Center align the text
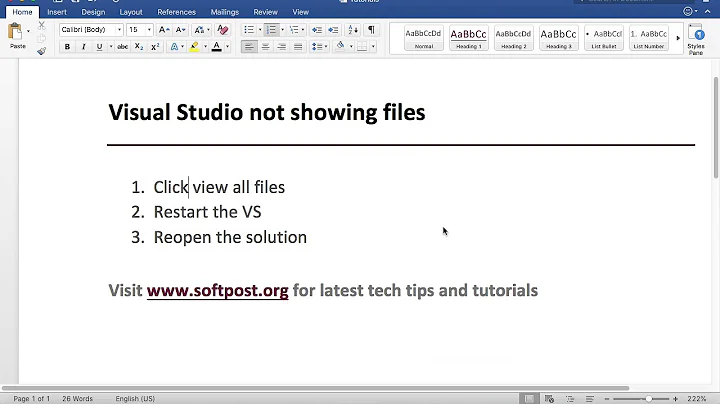Image resolution: width=720 pixels, height=404 pixels. click(265, 46)
